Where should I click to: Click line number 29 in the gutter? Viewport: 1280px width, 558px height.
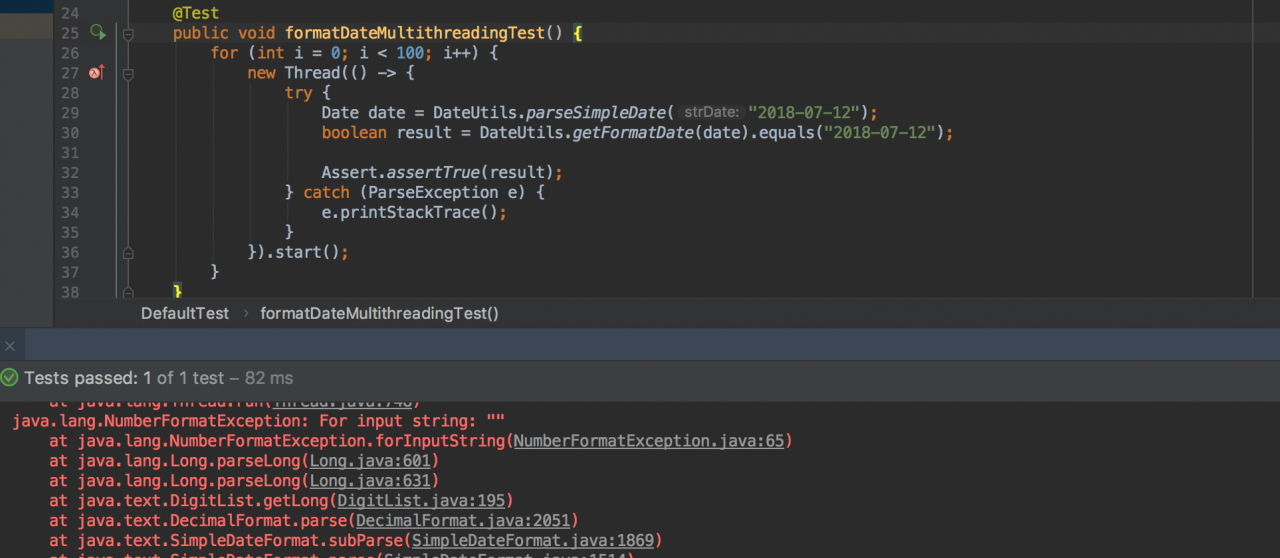[69, 113]
